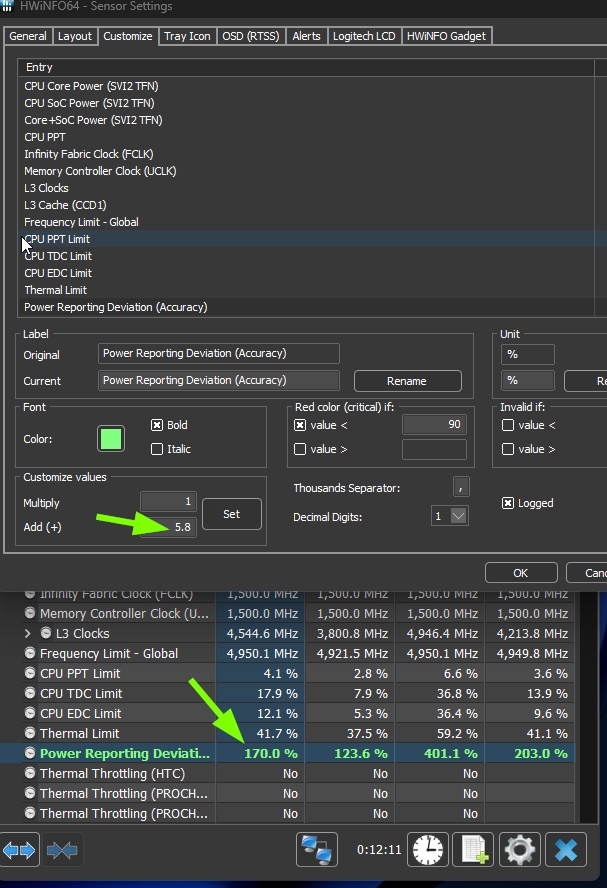Click the green font Color swatch
This screenshot has height=888, width=607.
[x=110, y=439]
